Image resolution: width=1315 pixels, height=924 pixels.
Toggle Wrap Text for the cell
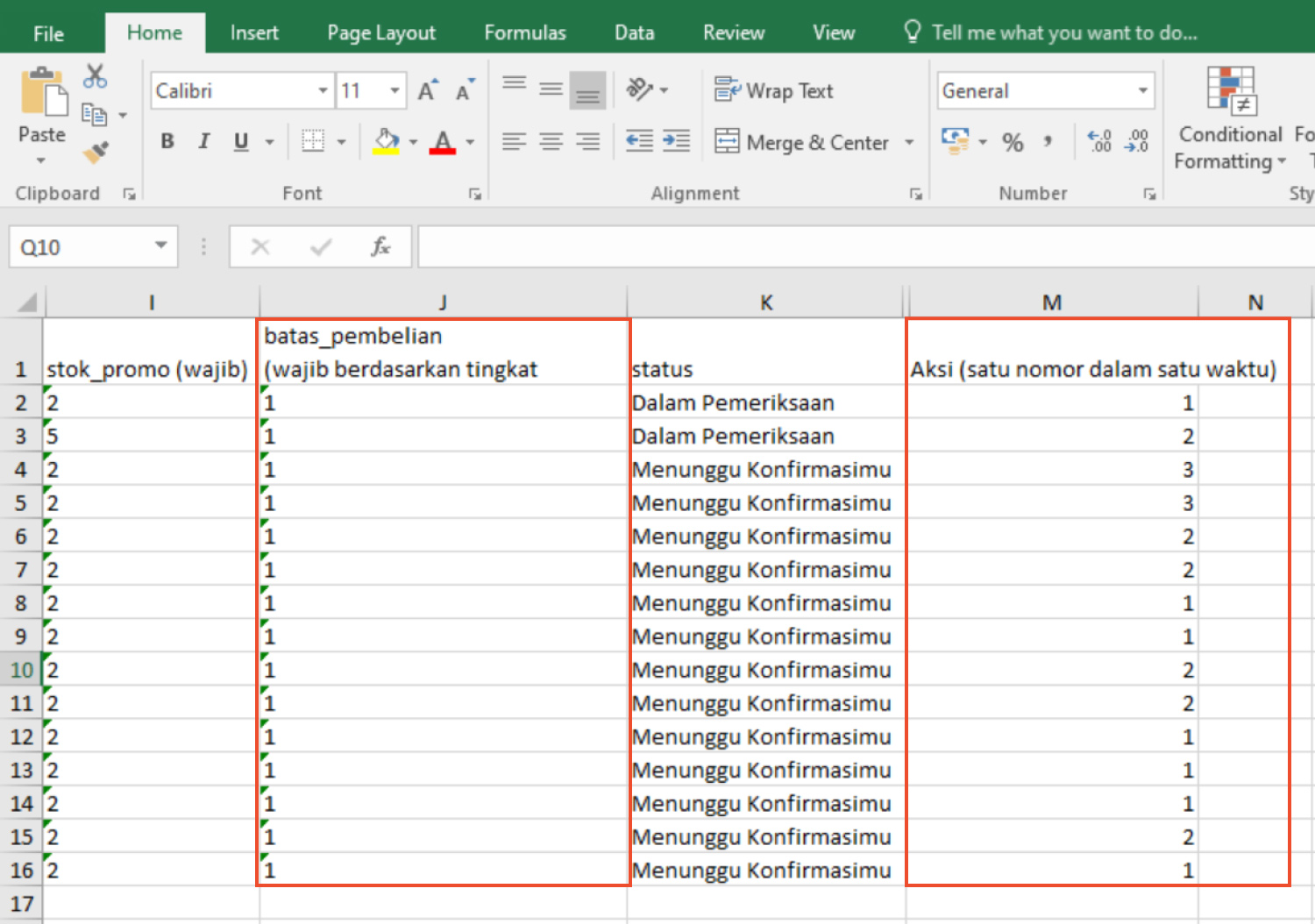[x=773, y=90]
